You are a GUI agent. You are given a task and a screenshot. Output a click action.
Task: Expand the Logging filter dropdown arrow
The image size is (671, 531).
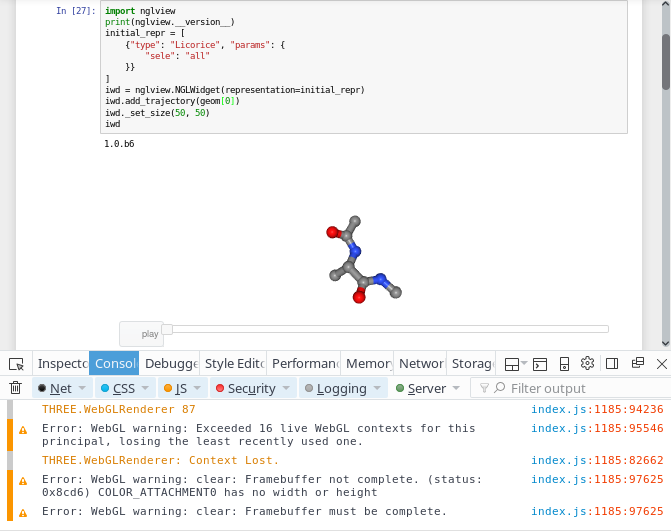[x=377, y=388]
